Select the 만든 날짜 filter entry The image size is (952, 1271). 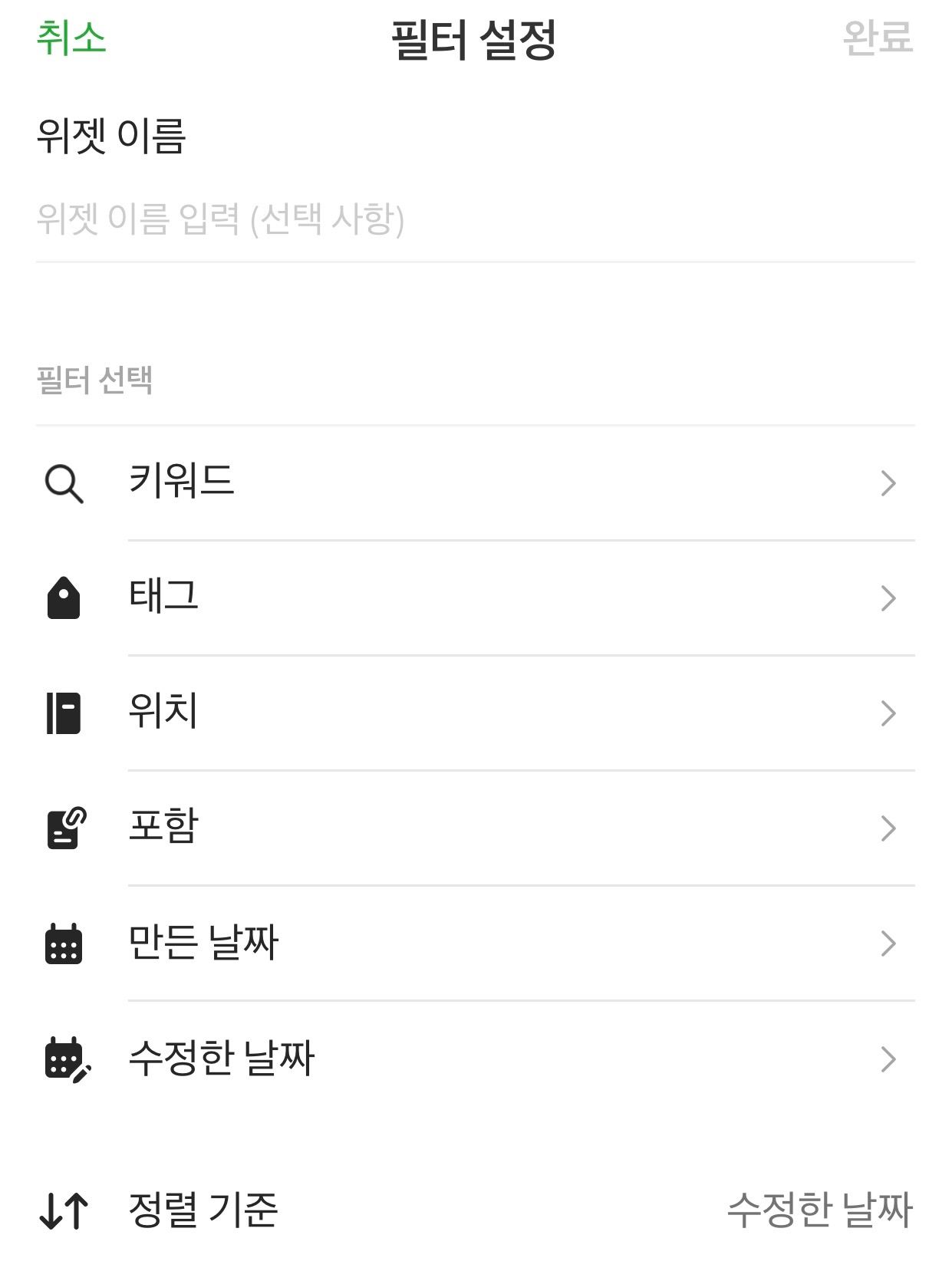(x=203, y=942)
